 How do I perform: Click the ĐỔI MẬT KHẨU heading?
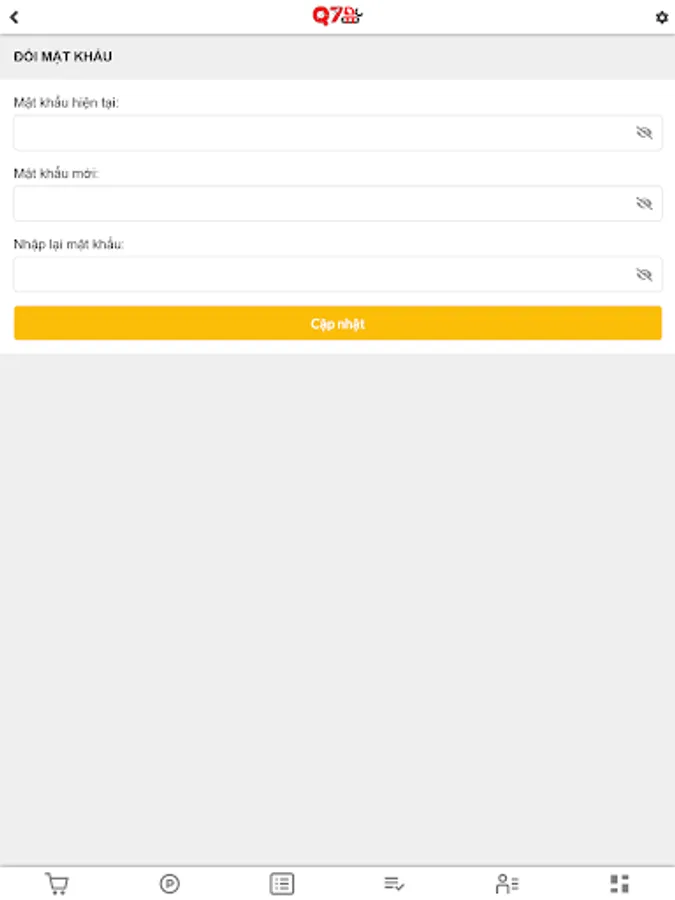pos(63,56)
